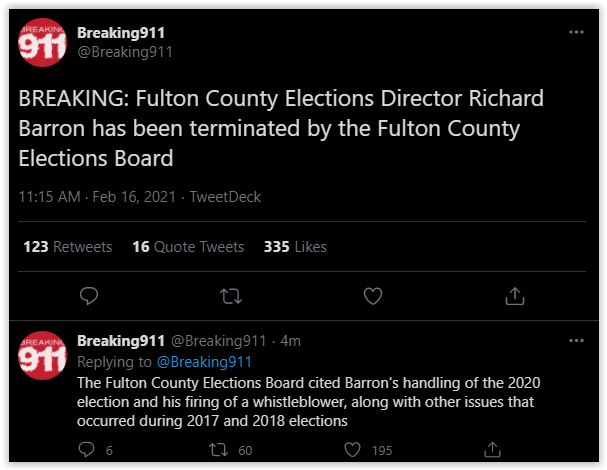The height and width of the screenshot is (470, 607).
Task: View the 335 Likes list
Action: click(295, 247)
